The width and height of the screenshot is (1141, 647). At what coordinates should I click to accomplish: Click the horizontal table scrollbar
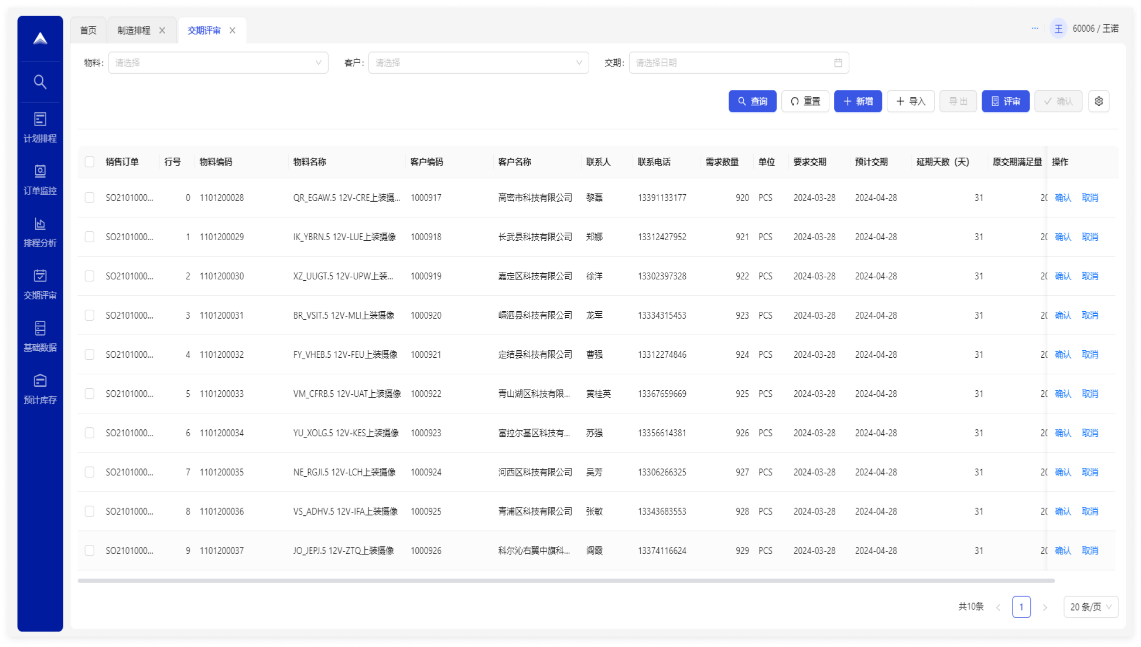pyautogui.click(x=566, y=581)
